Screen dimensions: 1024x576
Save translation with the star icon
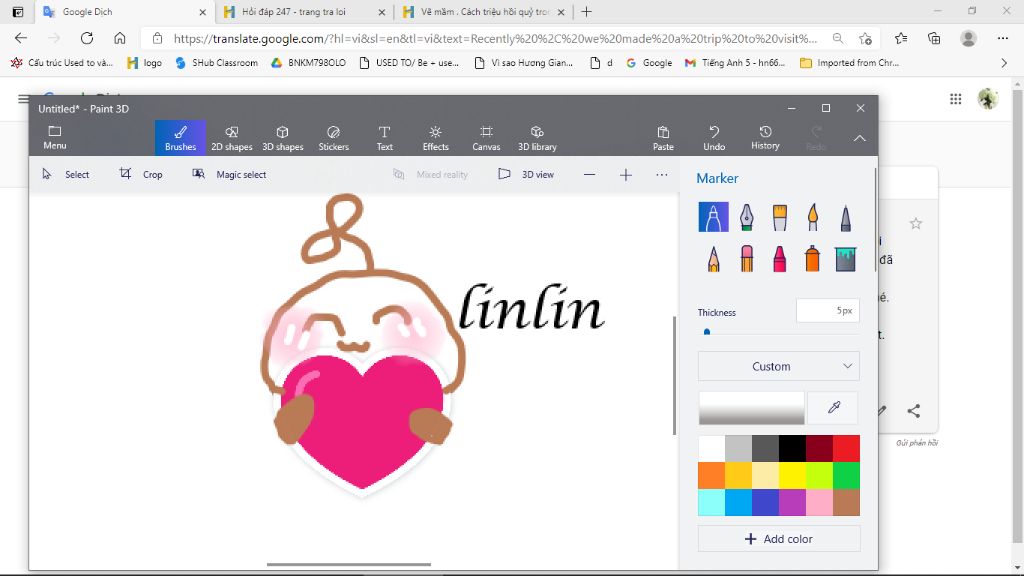916,224
